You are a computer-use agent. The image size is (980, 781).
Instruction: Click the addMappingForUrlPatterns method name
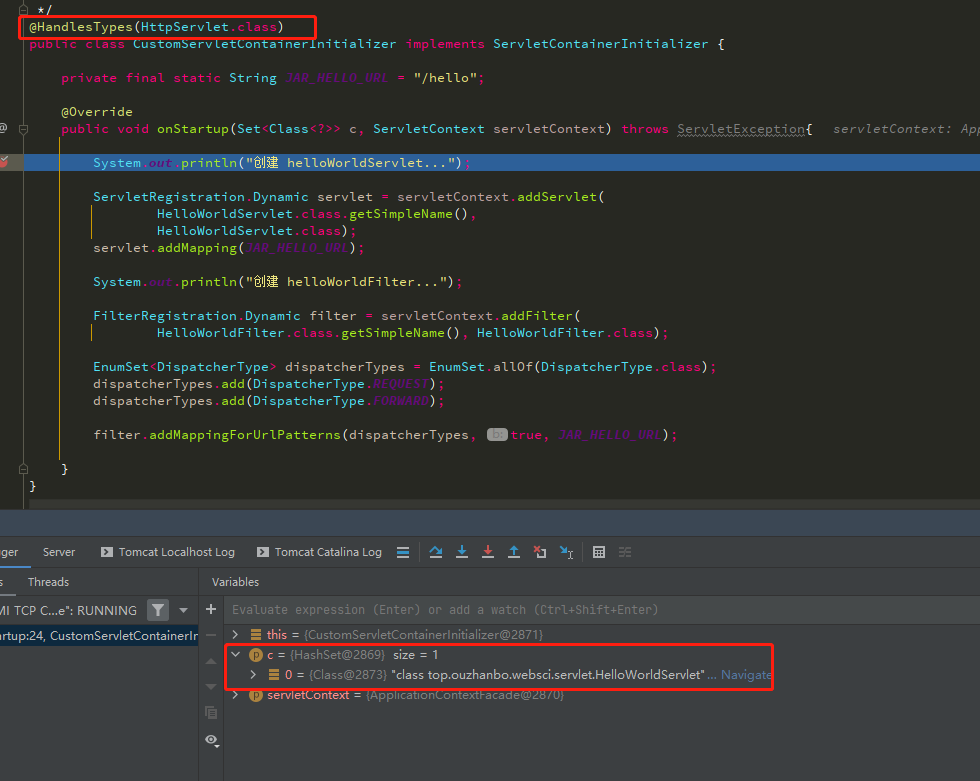coord(244,434)
